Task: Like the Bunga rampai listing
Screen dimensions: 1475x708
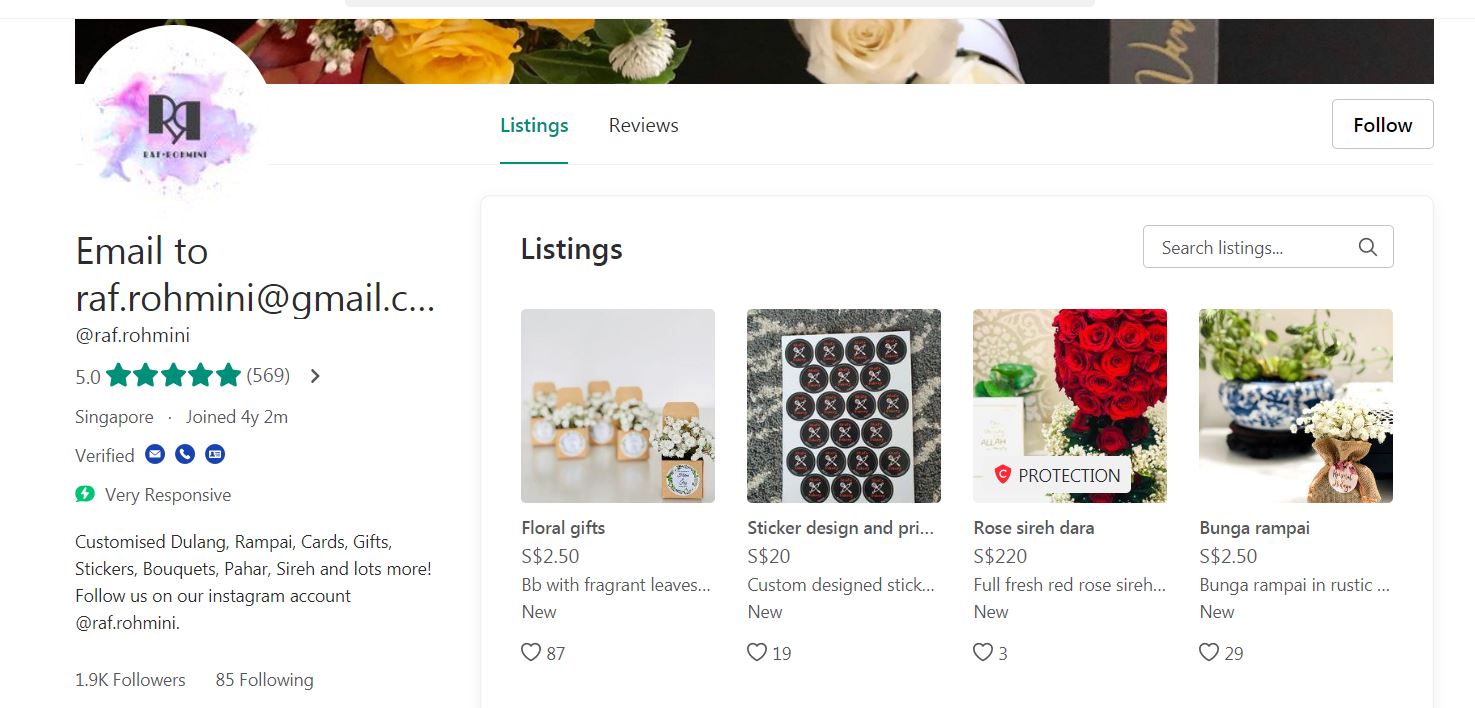Action: pos(1209,653)
